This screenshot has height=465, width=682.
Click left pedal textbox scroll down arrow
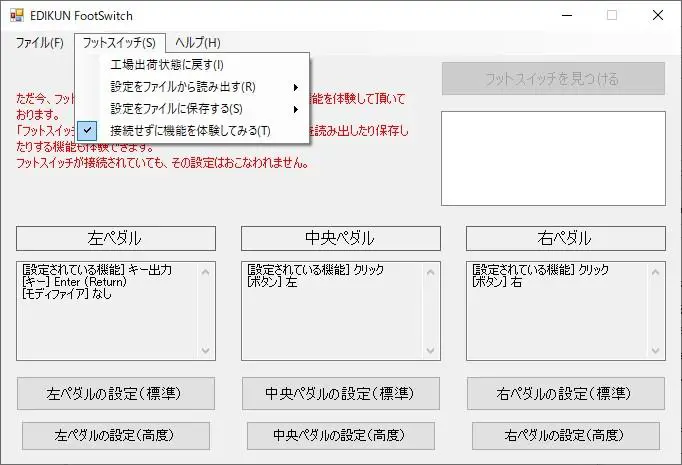tap(206, 350)
